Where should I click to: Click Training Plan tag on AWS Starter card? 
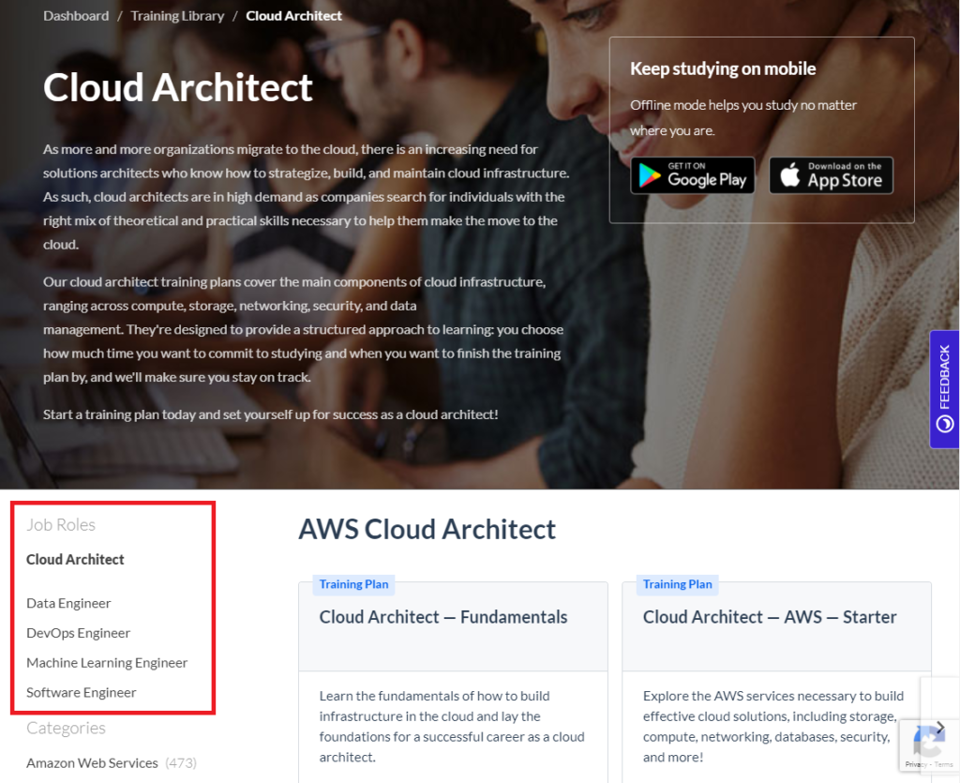click(x=677, y=584)
